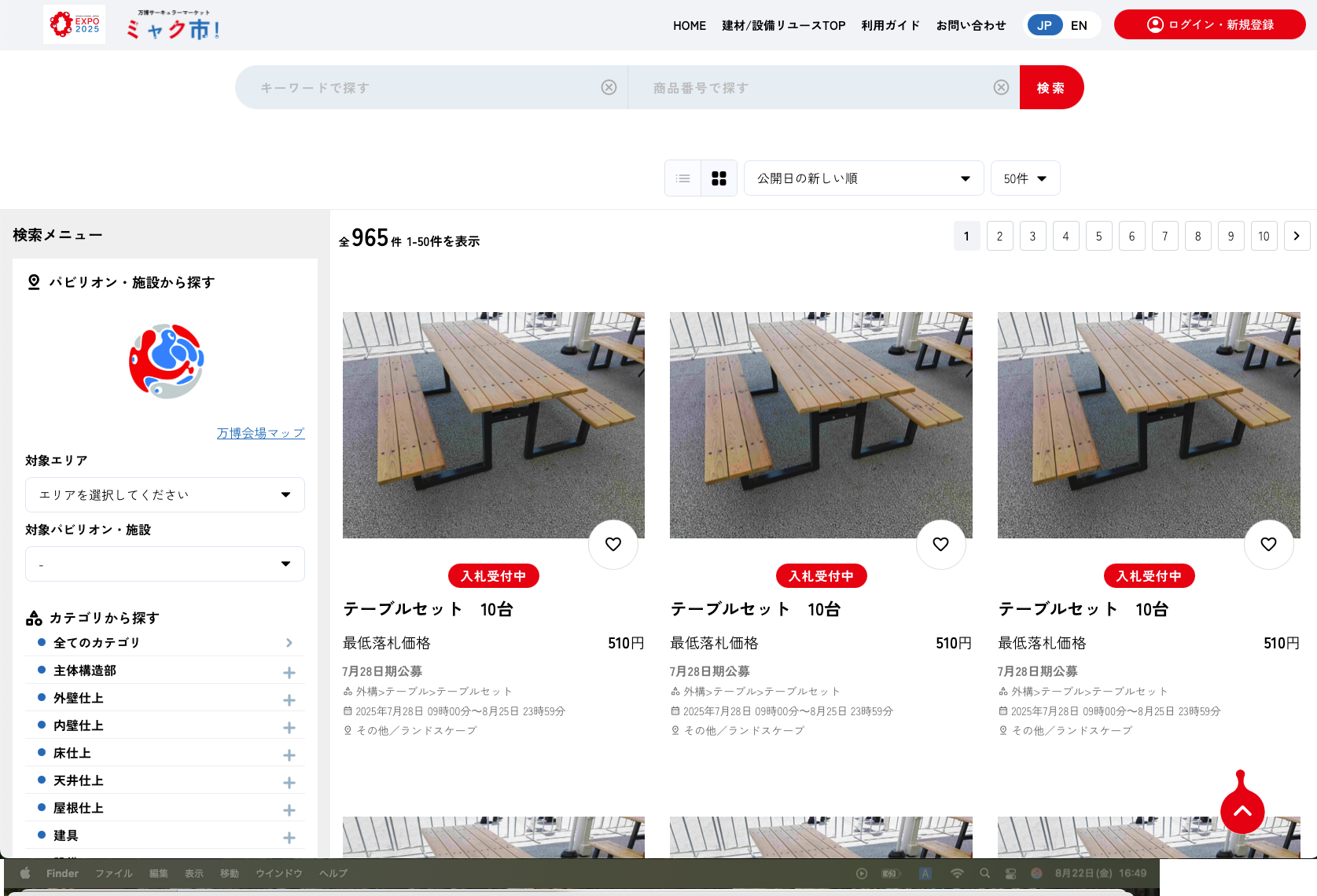Go to pagination page 5

pos(1098,236)
